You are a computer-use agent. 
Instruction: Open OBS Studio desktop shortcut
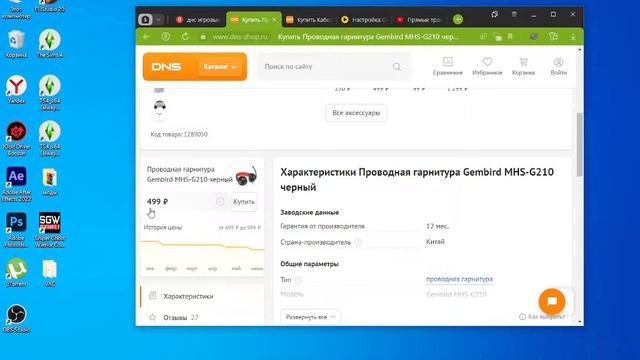[x=16, y=318]
